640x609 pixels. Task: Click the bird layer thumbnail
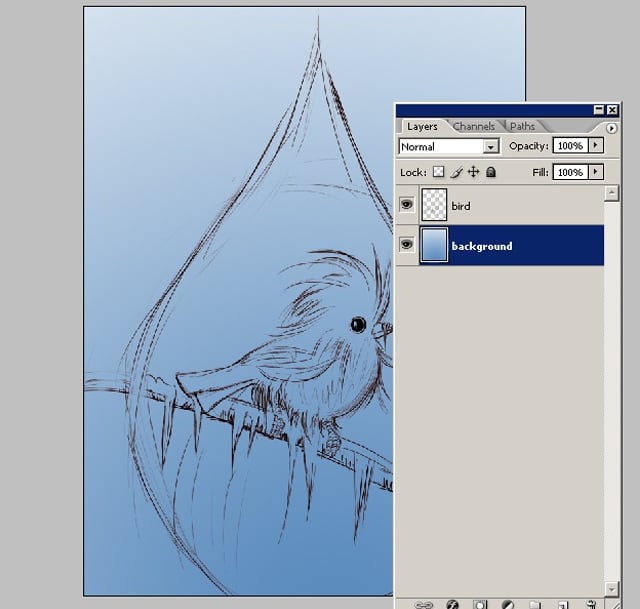434,204
